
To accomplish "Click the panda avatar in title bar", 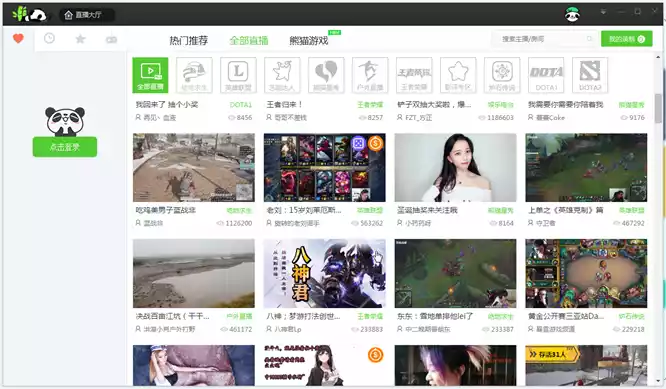I will click(x=572, y=14).
